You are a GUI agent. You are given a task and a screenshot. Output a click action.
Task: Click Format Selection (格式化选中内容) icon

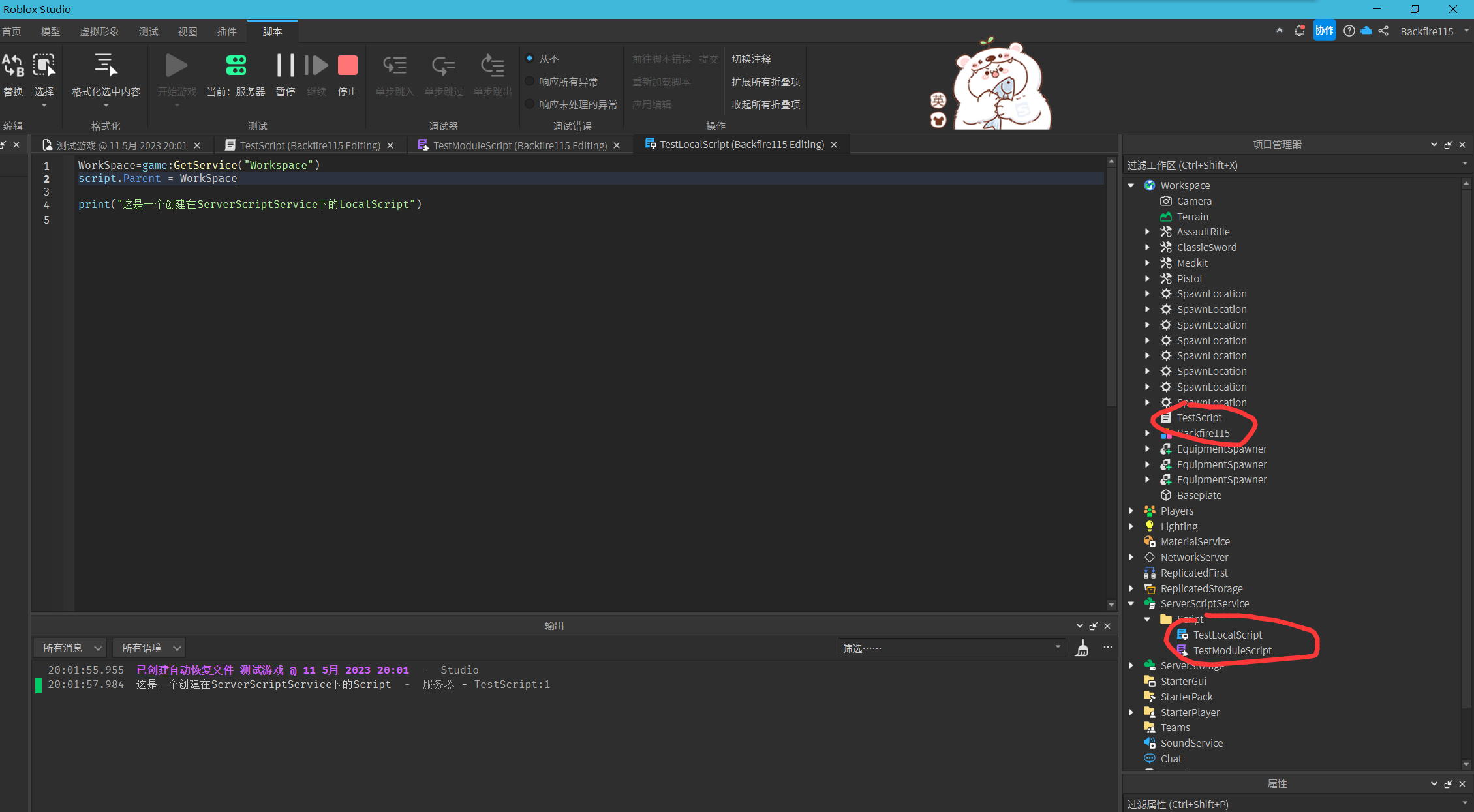(106, 65)
